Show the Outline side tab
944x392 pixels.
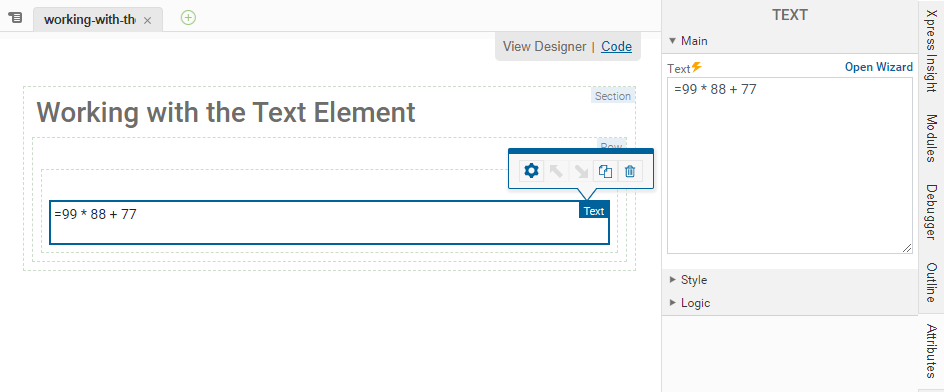pos(931,283)
